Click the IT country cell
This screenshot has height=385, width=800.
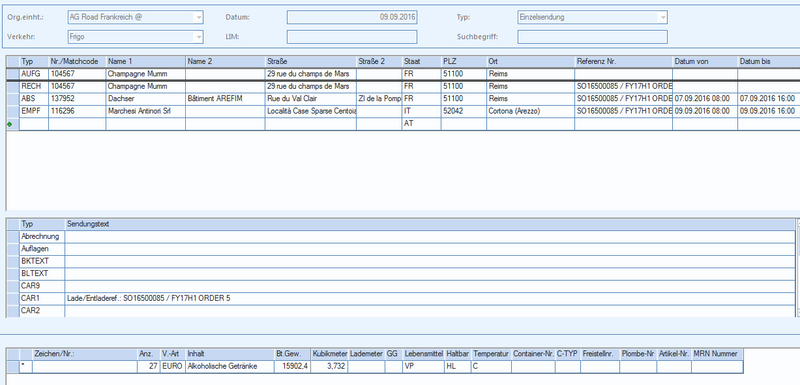click(x=421, y=111)
